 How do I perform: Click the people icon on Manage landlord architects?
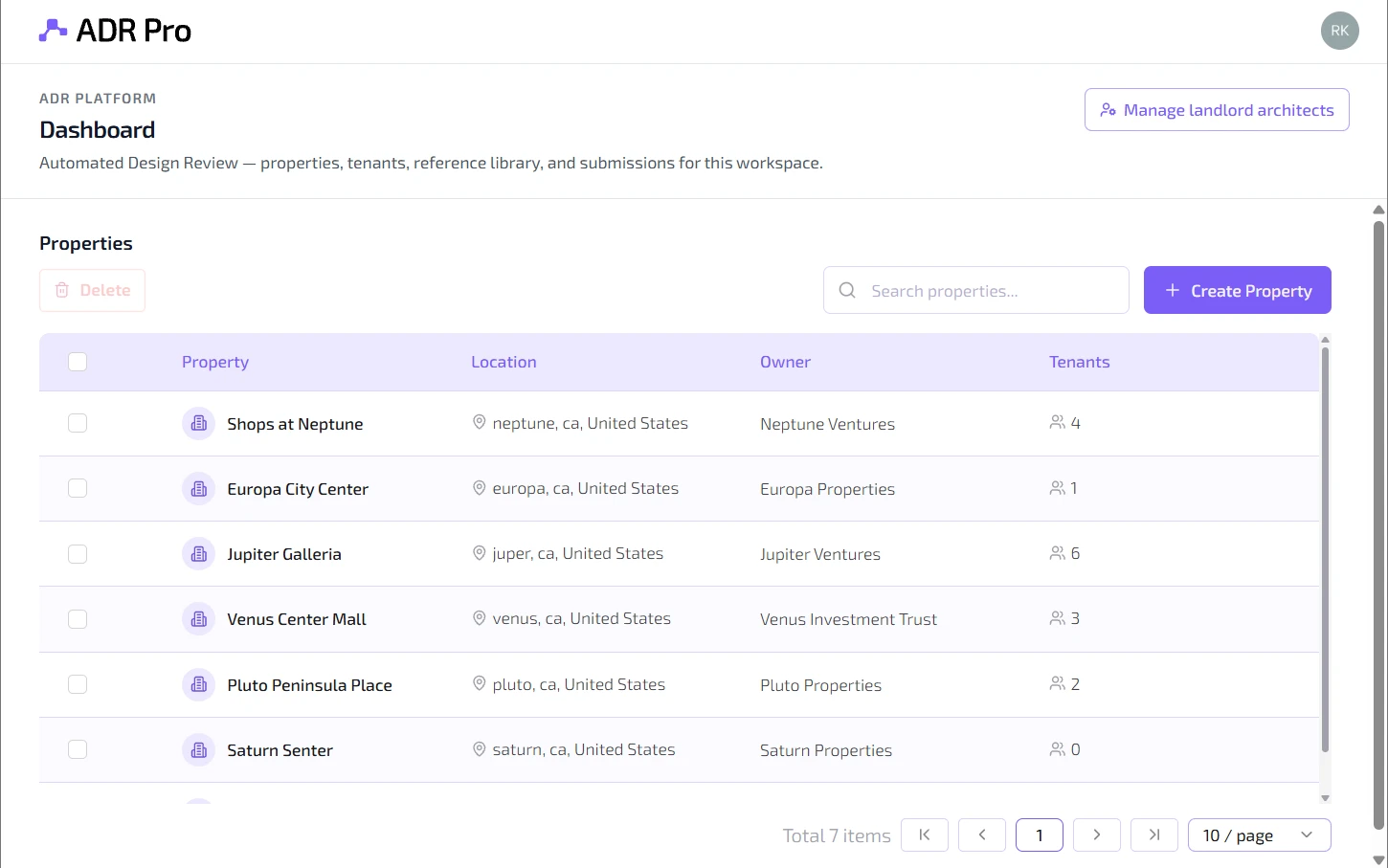1108,110
